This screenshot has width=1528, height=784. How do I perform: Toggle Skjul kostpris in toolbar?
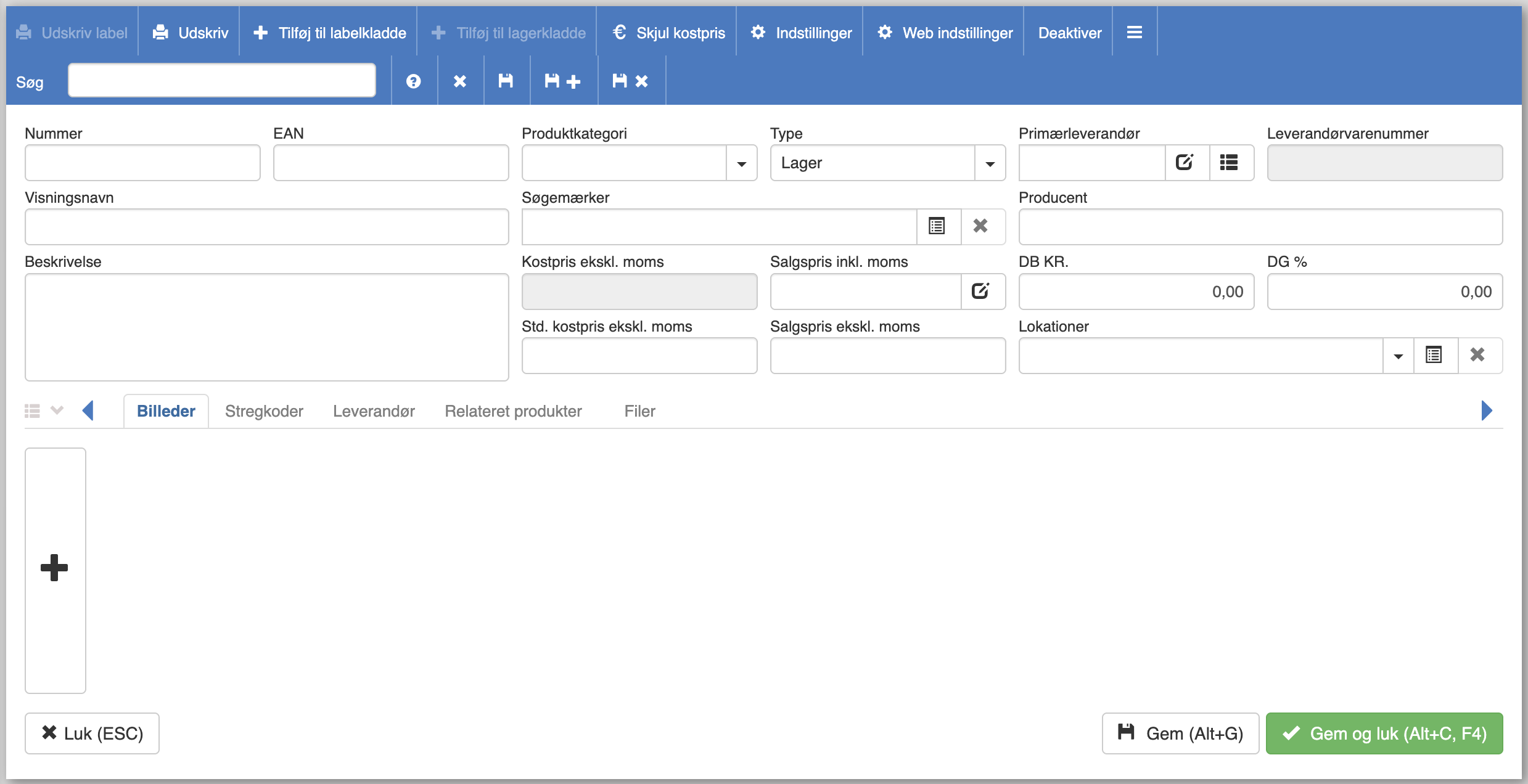coord(668,33)
